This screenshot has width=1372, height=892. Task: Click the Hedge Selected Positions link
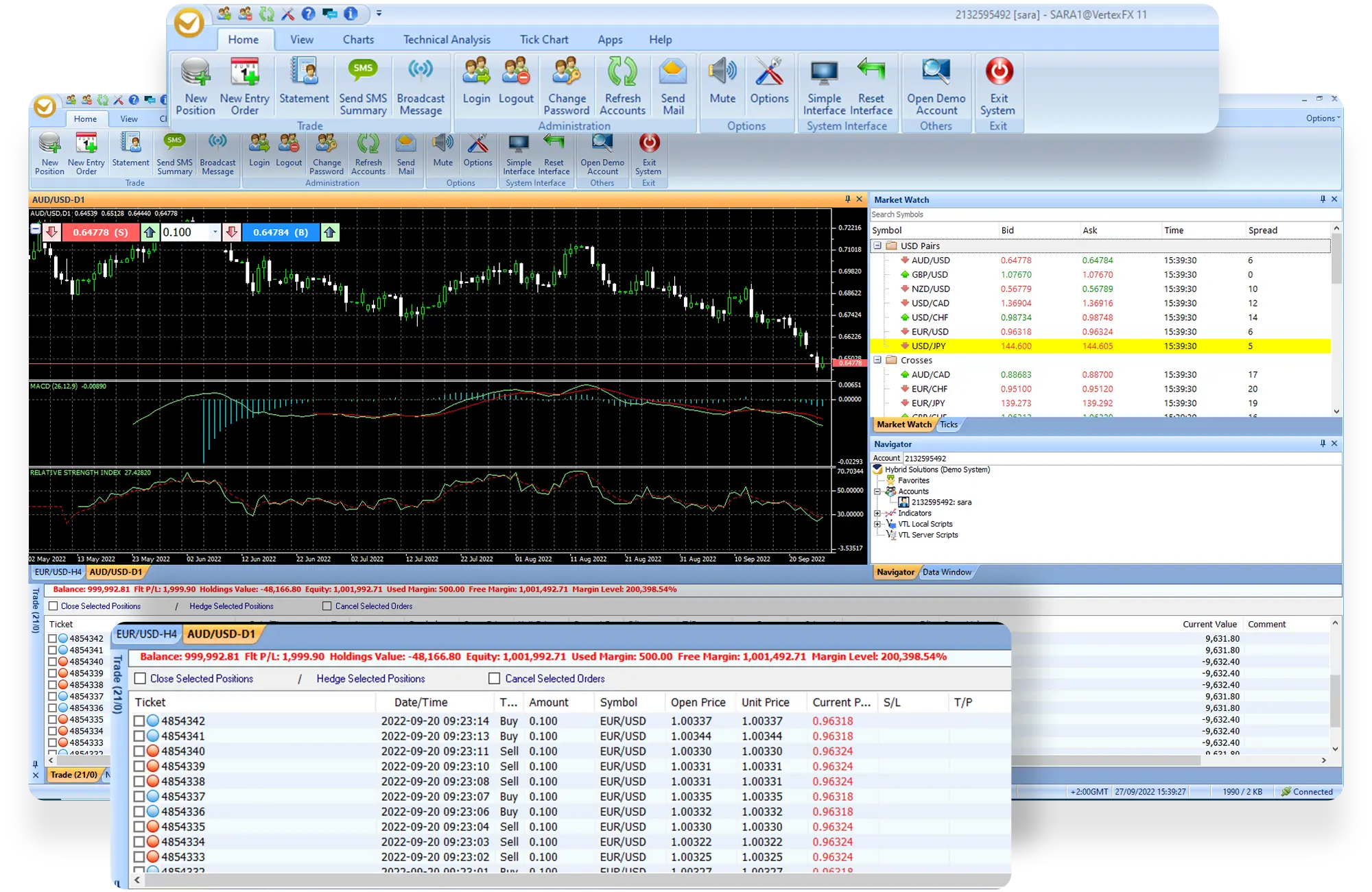tap(370, 679)
